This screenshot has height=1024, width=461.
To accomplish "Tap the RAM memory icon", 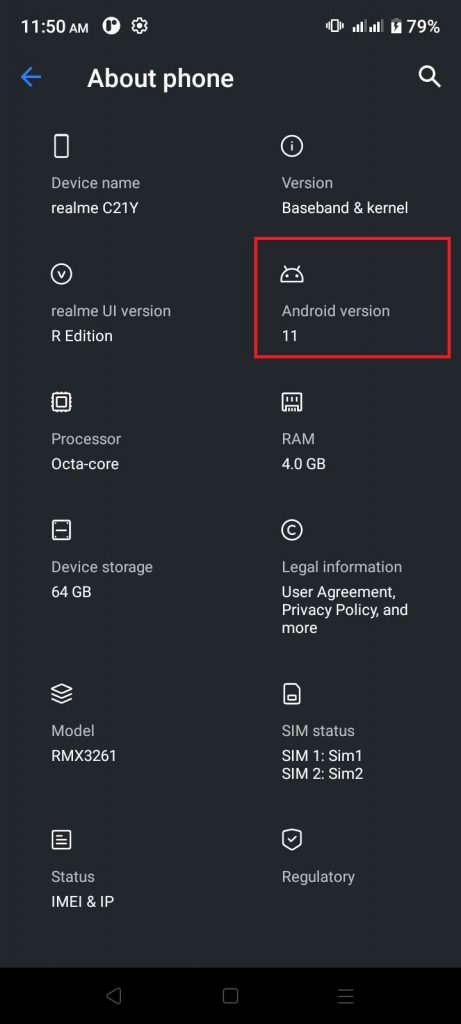I will click(291, 402).
